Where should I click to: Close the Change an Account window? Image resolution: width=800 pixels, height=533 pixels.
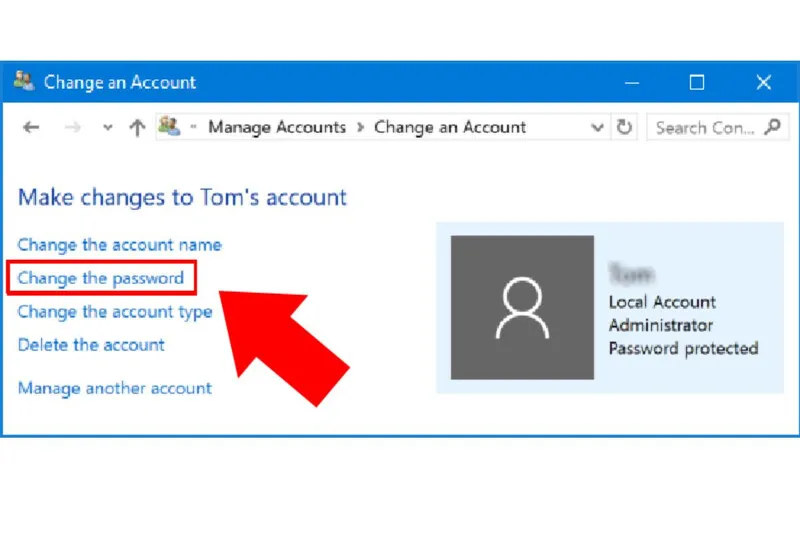[x=764, y=82]
